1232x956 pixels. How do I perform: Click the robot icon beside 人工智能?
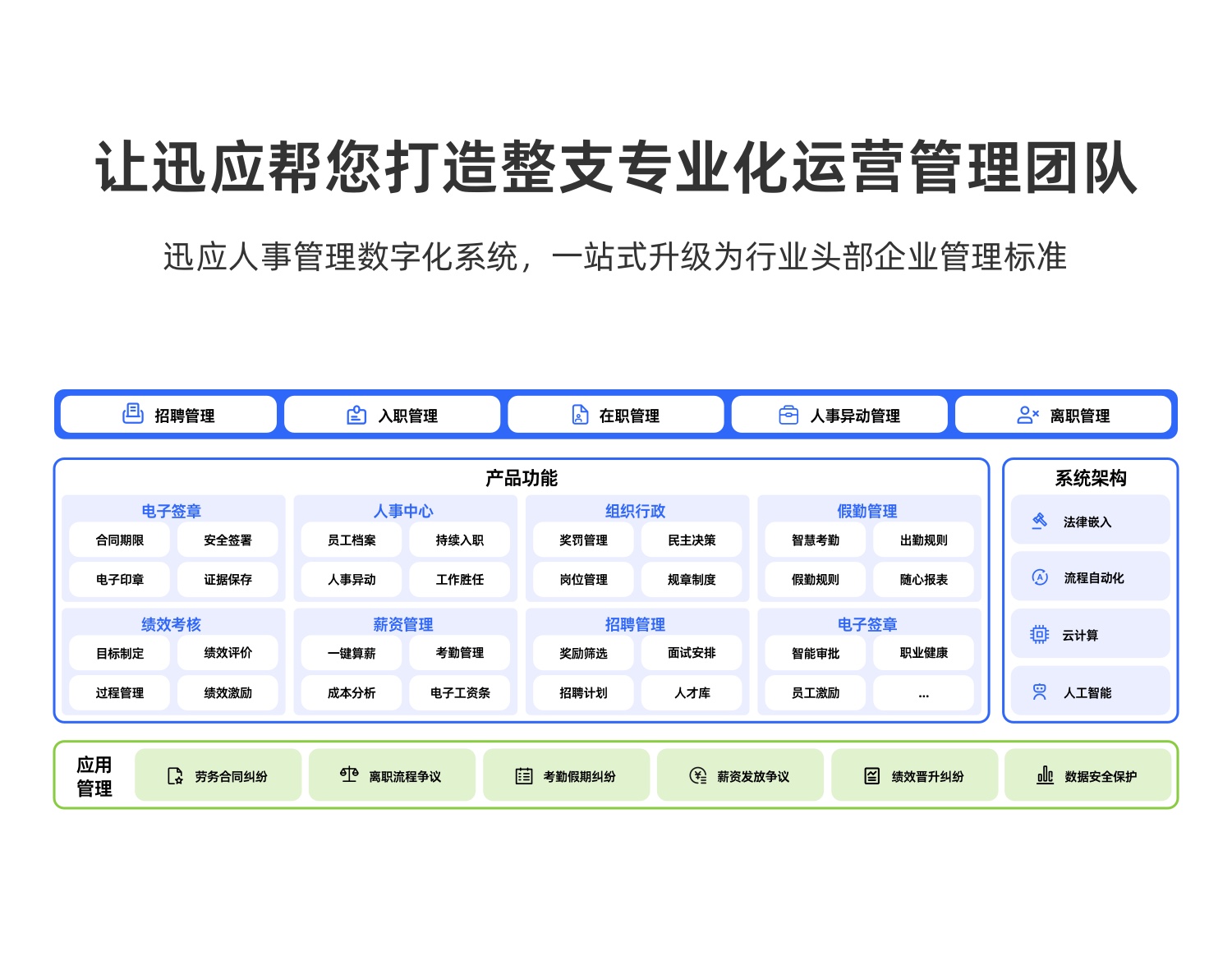[1040, 692]
